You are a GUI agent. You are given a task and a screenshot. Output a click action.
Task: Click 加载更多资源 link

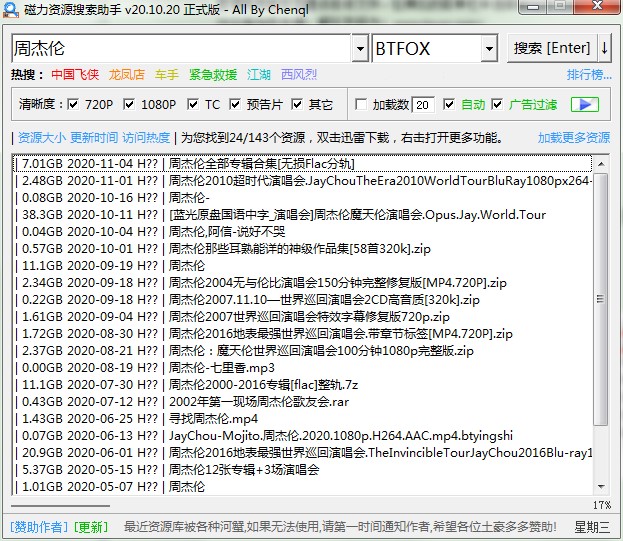point(574,138)
